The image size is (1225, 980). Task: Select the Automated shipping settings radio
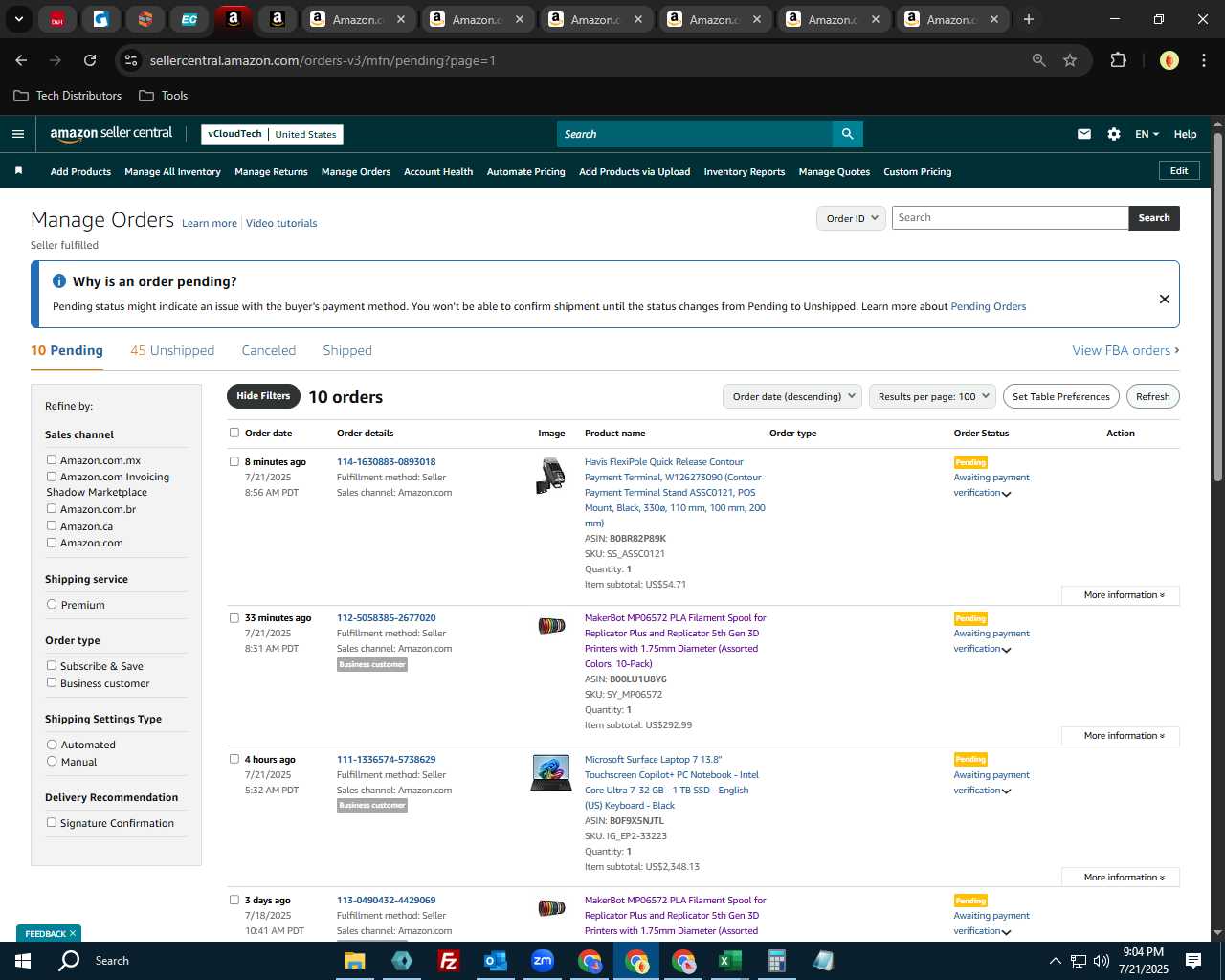(x=52, y=744)
